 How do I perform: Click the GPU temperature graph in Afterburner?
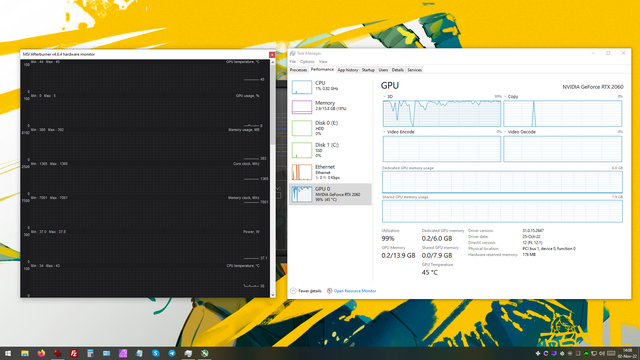point(145,77)
